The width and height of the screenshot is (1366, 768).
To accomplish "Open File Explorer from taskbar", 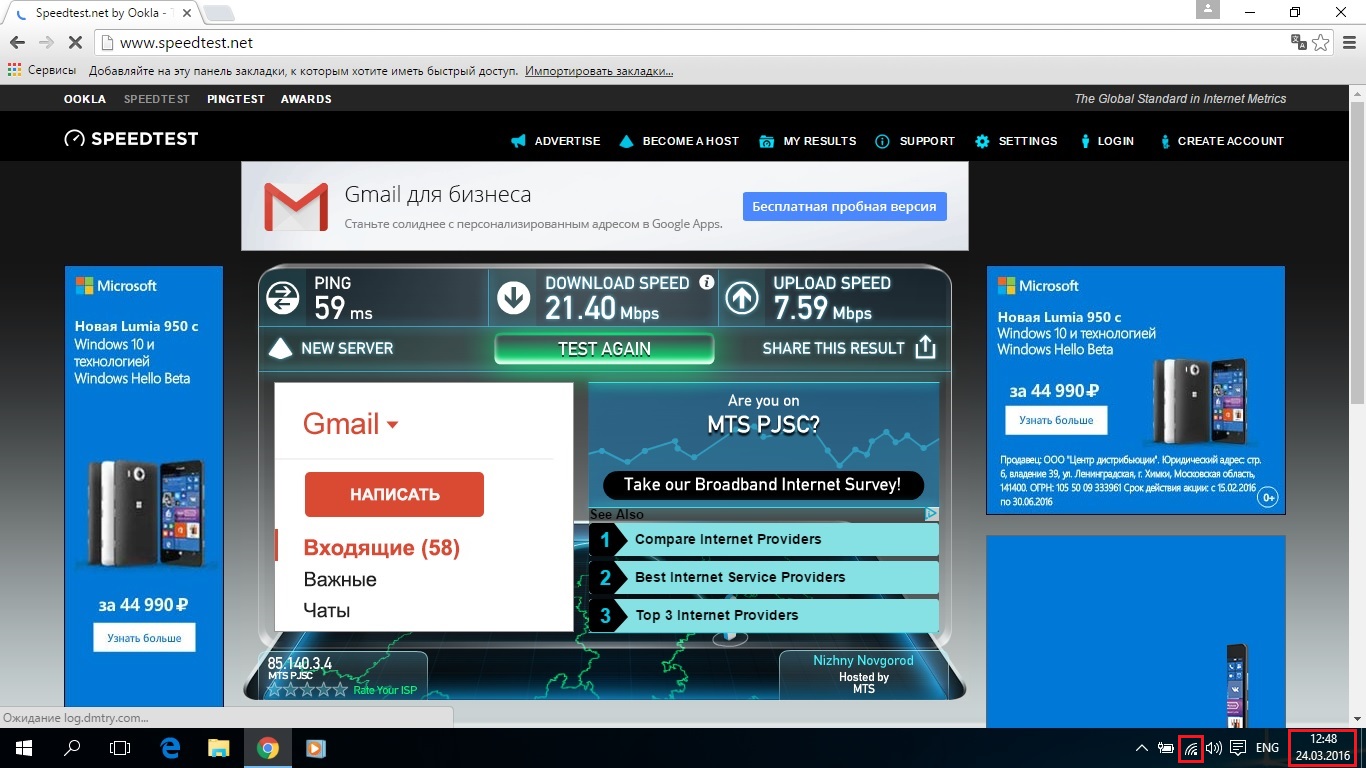I will click(x=218, y=747).
